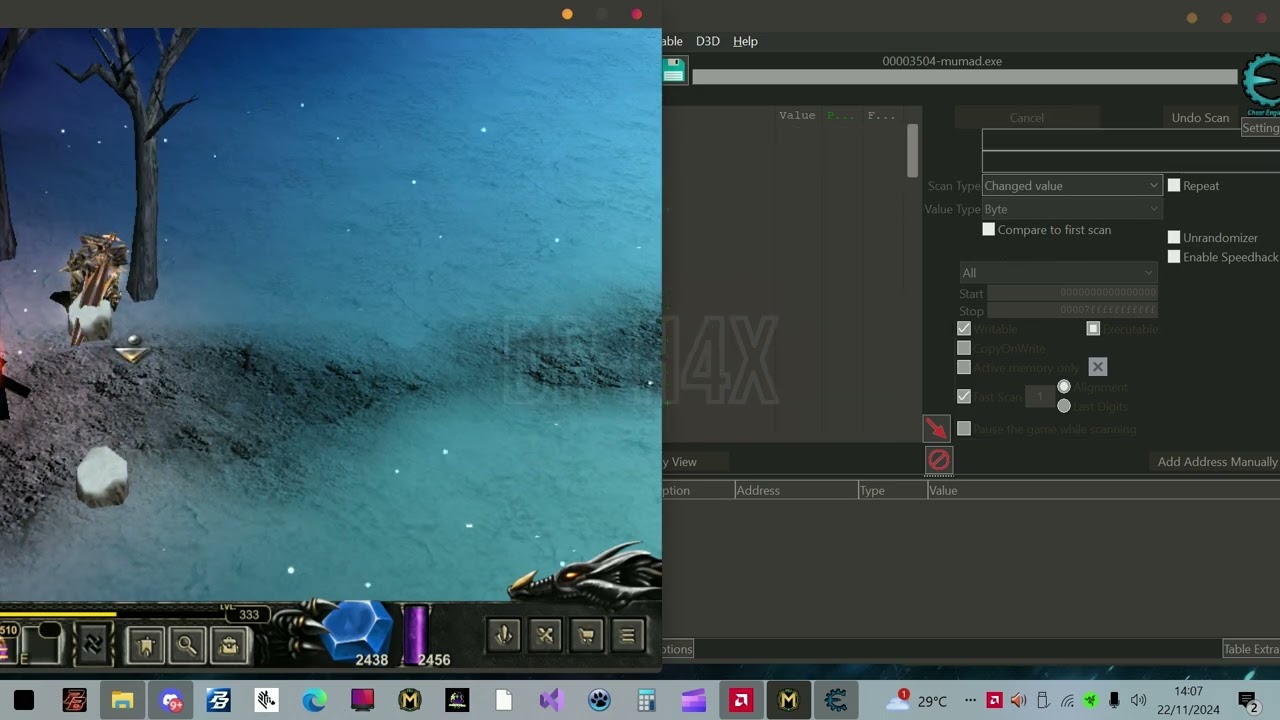Image resolution: width=1280 pixels, height=720 pixels.
Task: Click the crossed swords icon in game
Action: point(546,635)
